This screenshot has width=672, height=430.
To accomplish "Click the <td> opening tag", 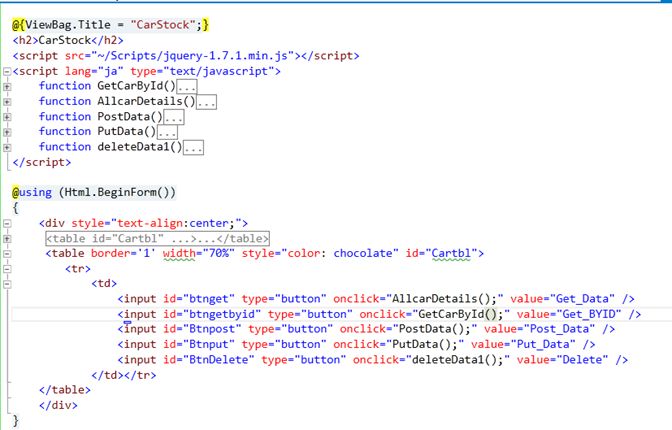I will coord(104,284).
